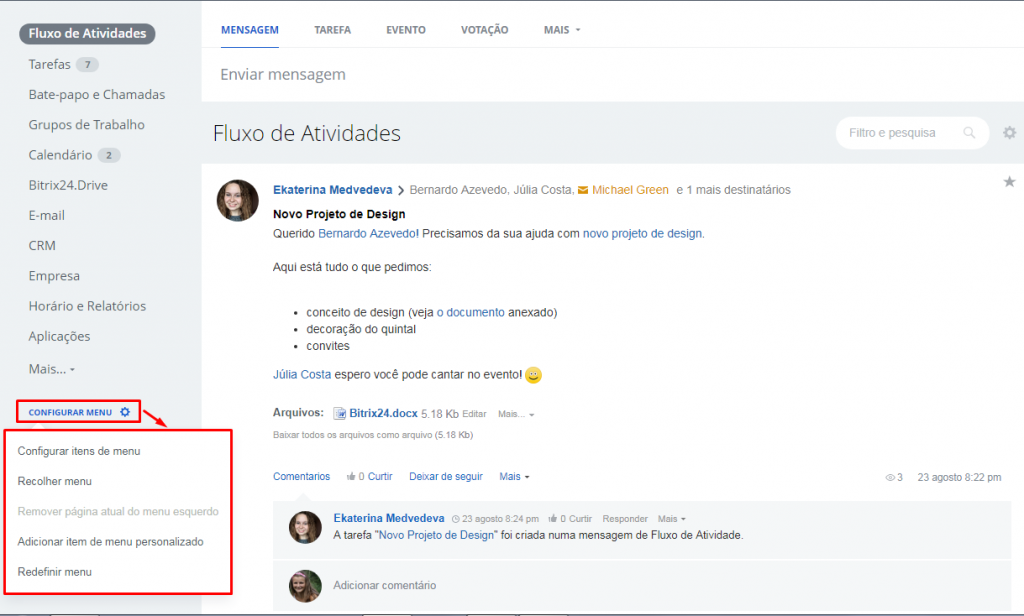Click the search magnifier icon
This screenshot has width=1024, height=616.
(x=969, y=133)
